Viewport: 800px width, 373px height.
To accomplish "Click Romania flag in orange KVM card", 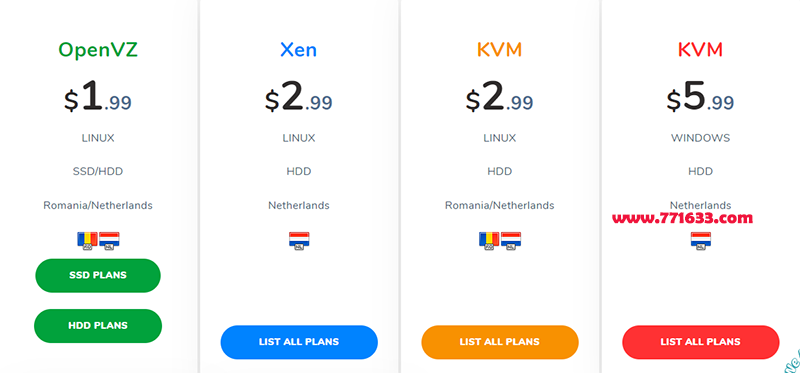I will pyautogui.click(x=489, y=241).
